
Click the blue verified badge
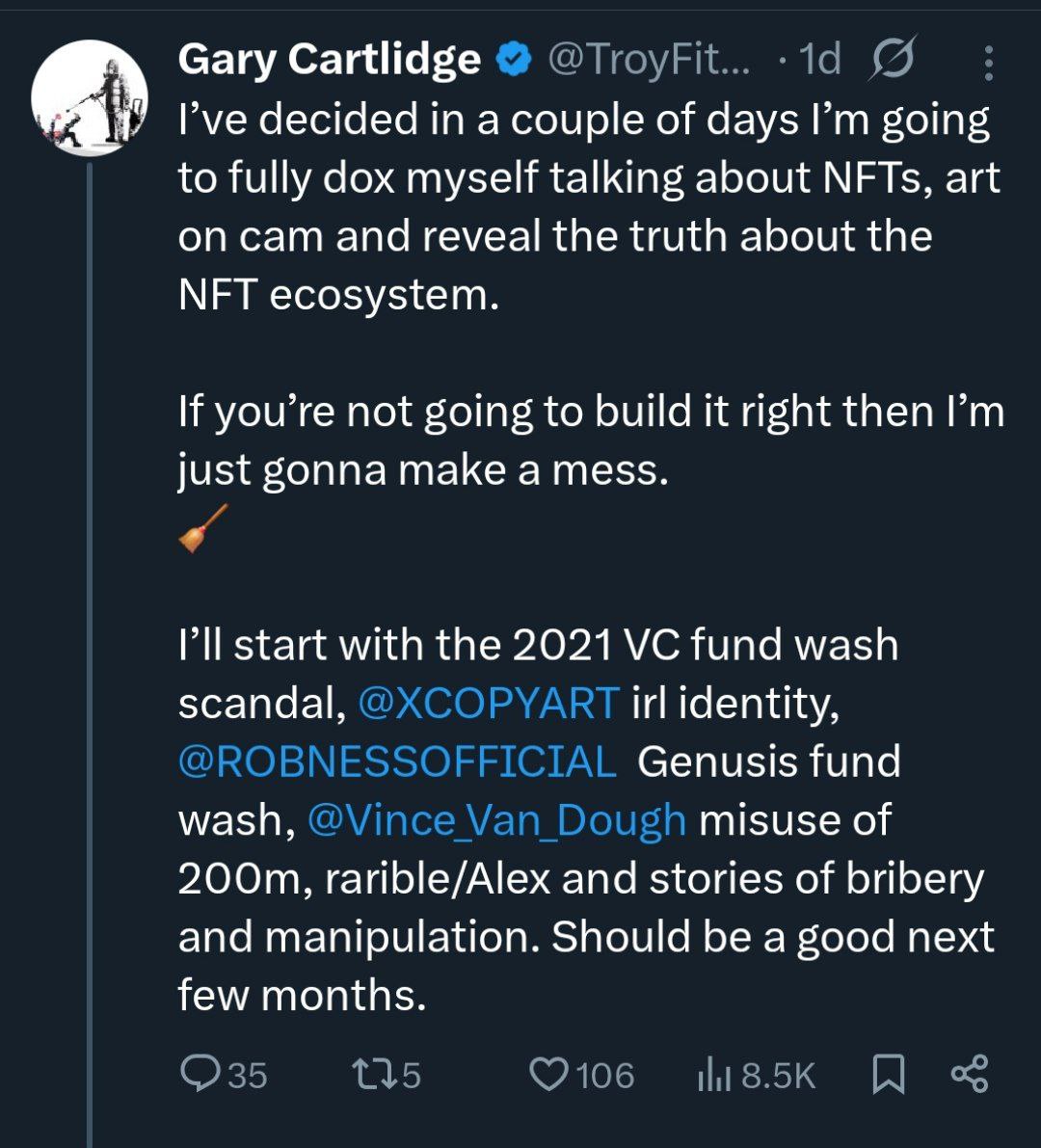(513, 62)
